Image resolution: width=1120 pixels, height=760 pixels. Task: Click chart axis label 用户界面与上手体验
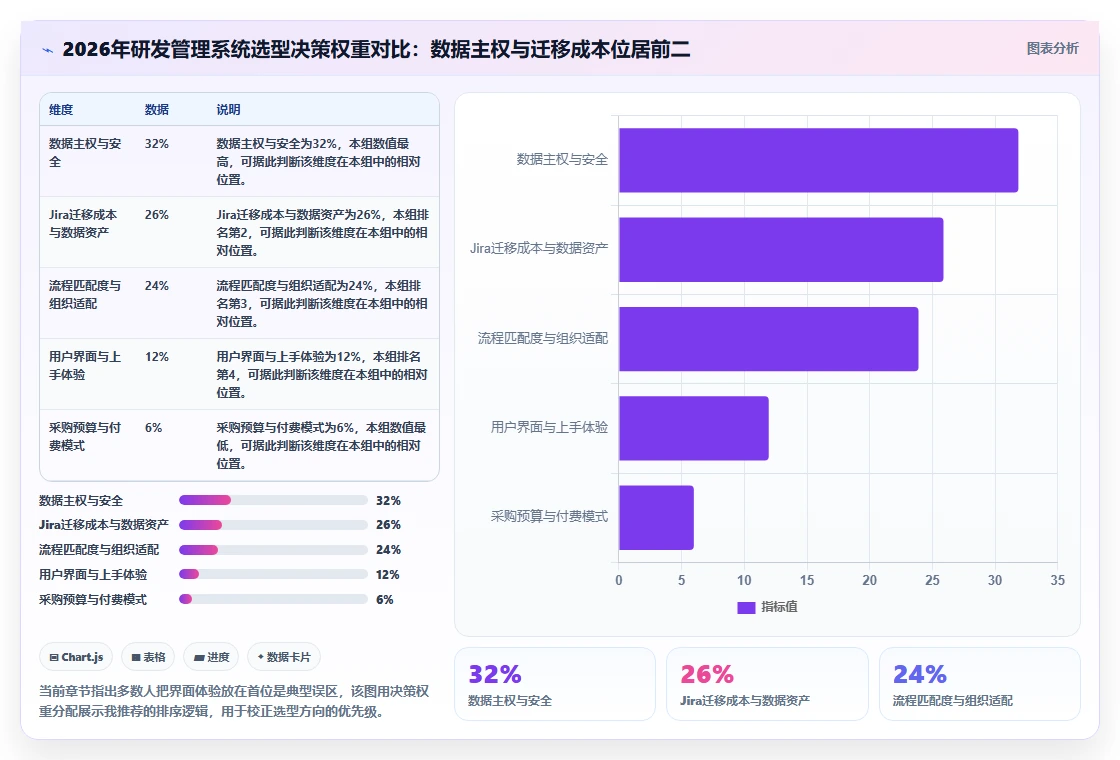[549, 427]
